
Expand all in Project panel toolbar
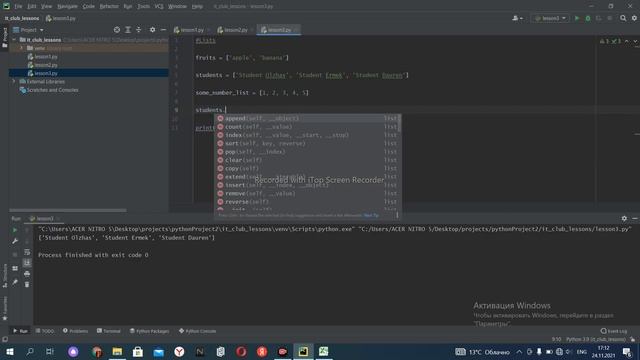coord(128,30)
